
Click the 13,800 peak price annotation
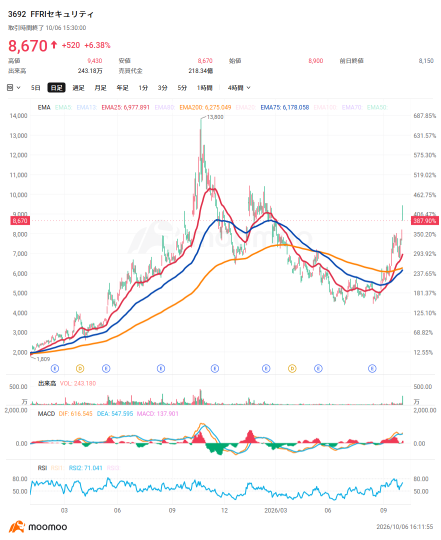(215, 117)
